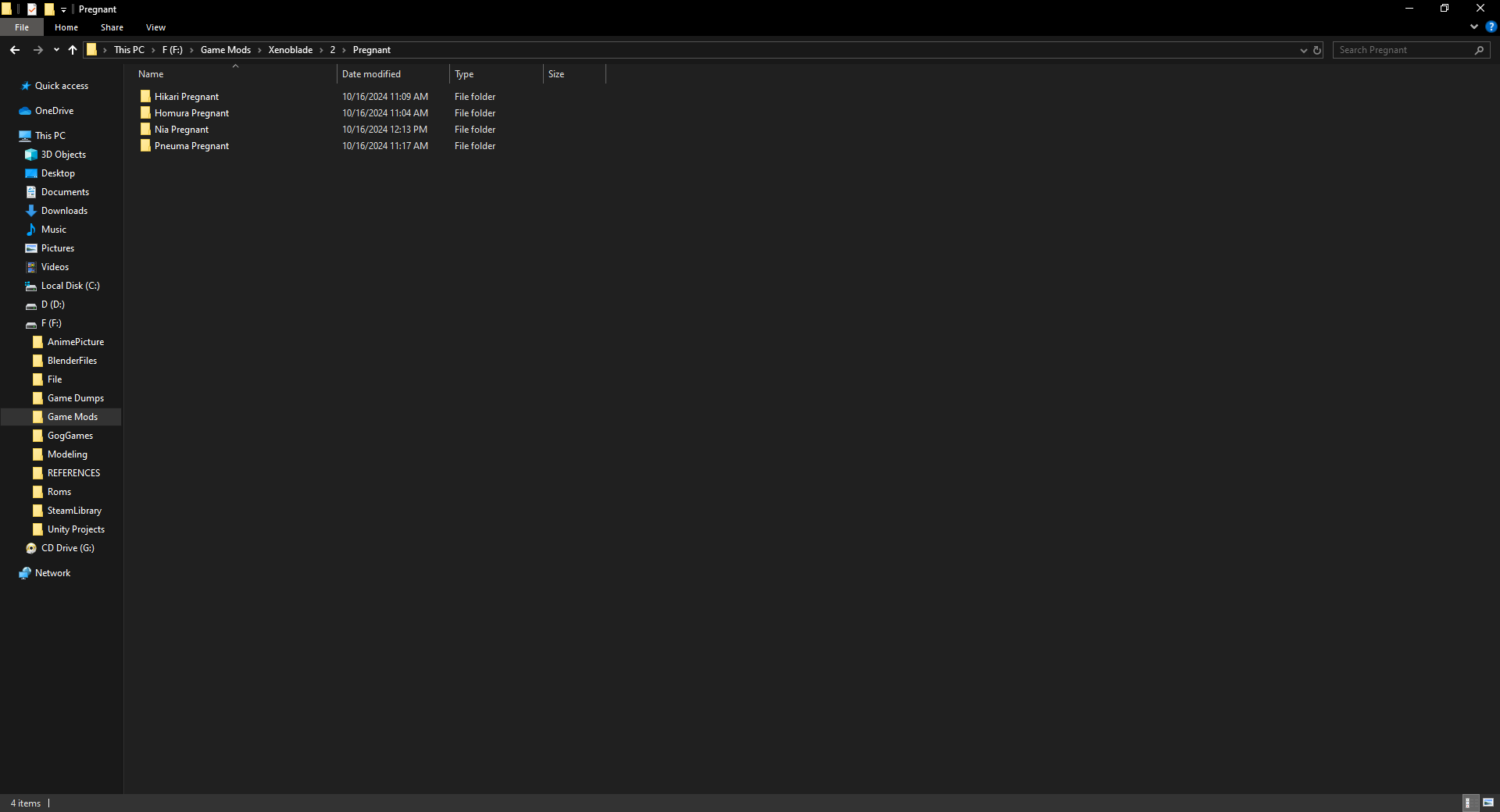
Task: Select the Homura Pregnant folder
Action: pyautogui.click(x=191, y=113)
